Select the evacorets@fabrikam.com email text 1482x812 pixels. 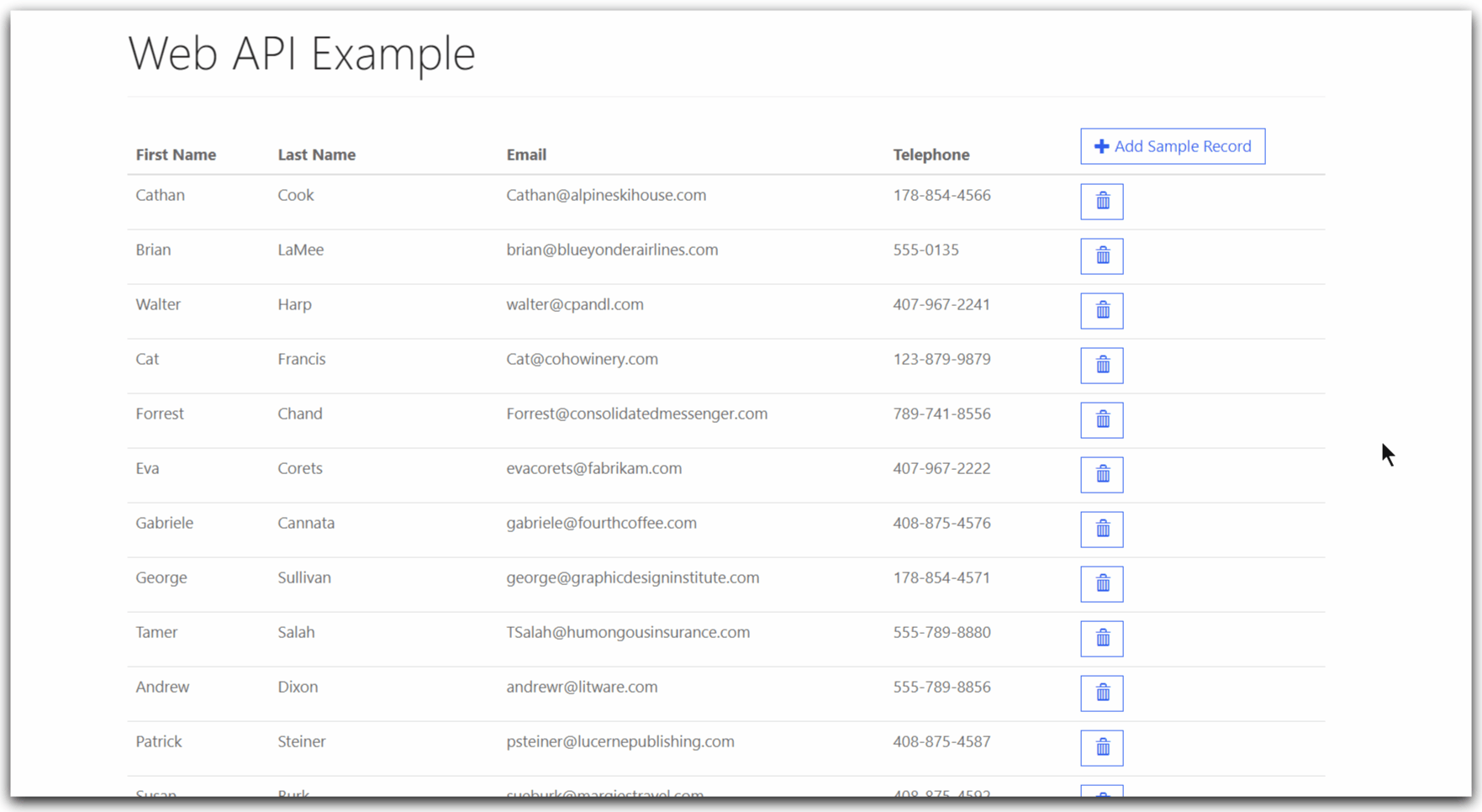pos(593,468)
